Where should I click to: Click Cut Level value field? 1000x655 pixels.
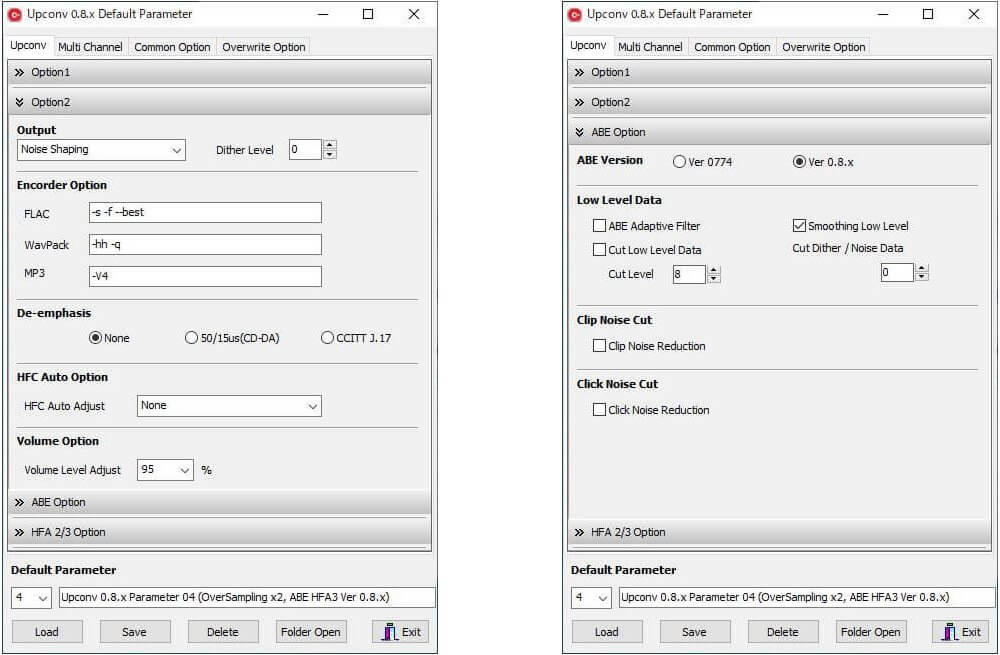[x=689, y=274]
